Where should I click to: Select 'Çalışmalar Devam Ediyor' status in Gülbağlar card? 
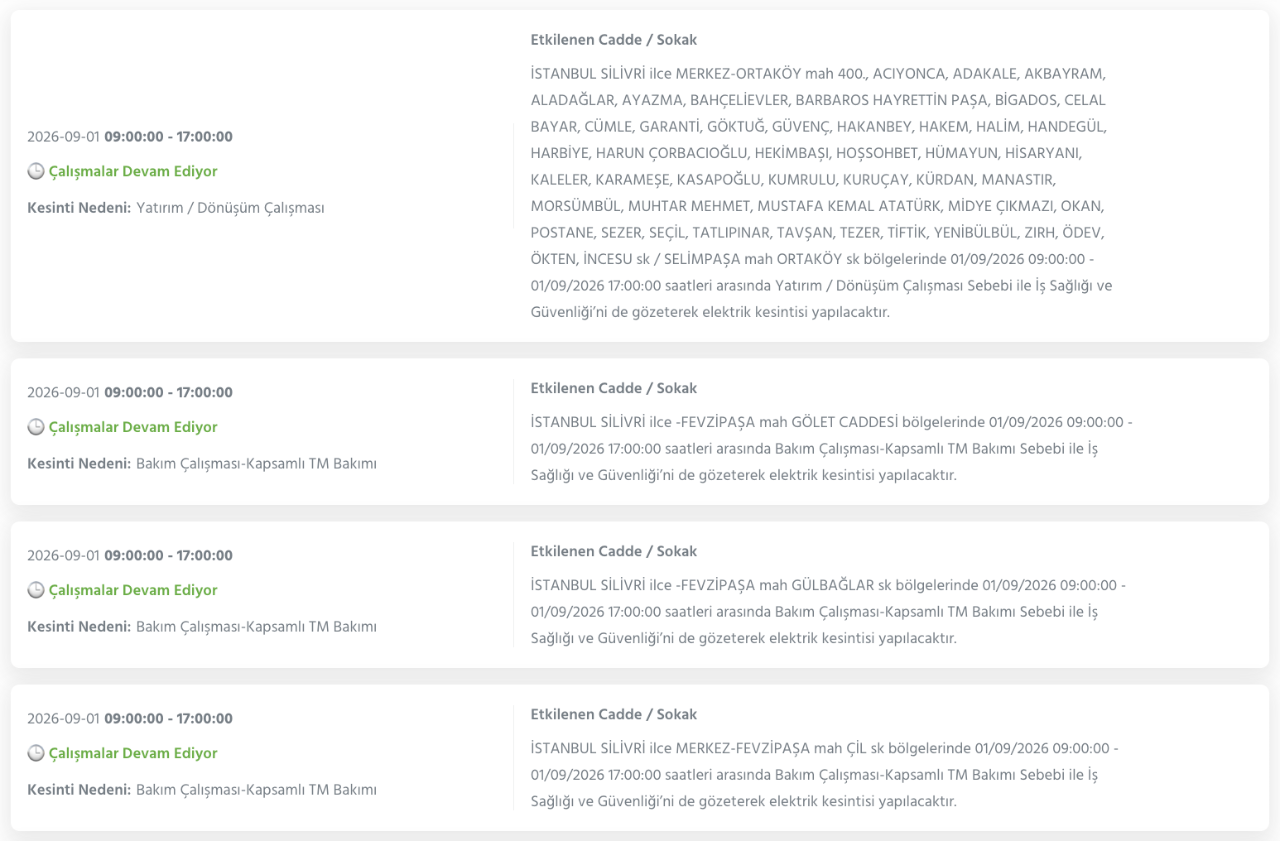click(x=133, y=591)
